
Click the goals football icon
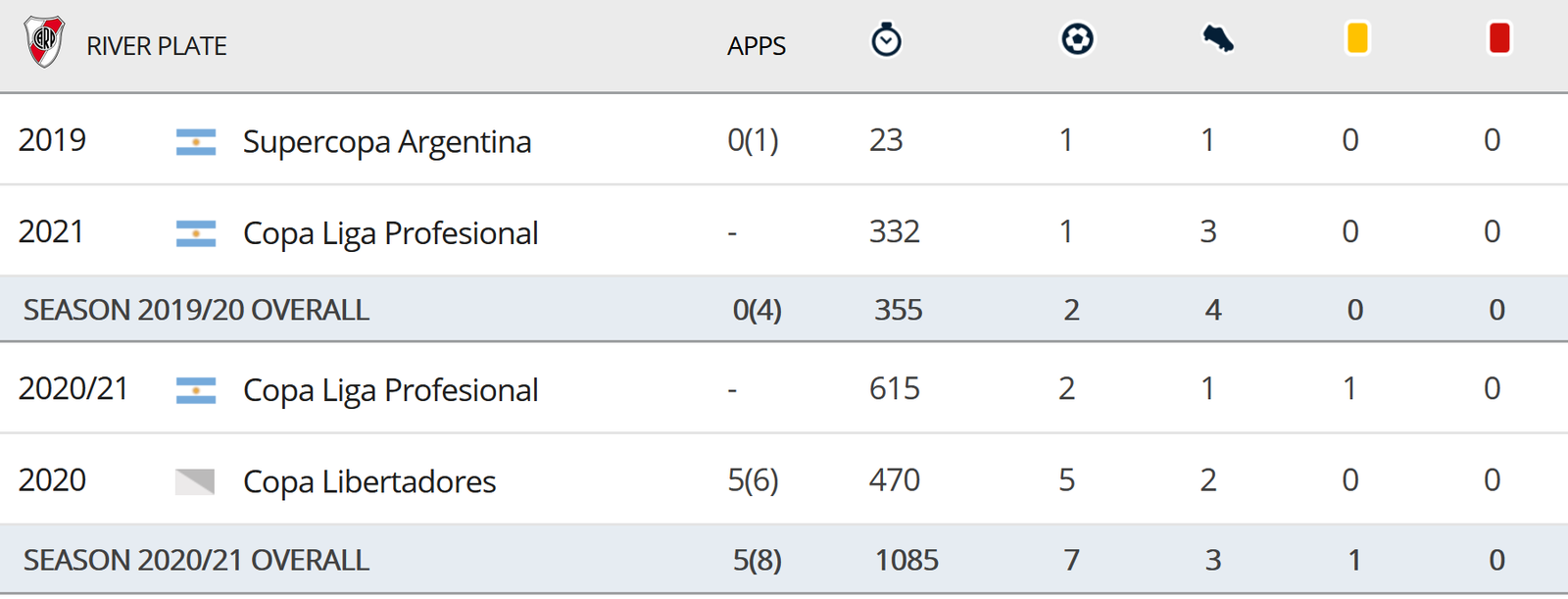click(x=1077, y=39)
